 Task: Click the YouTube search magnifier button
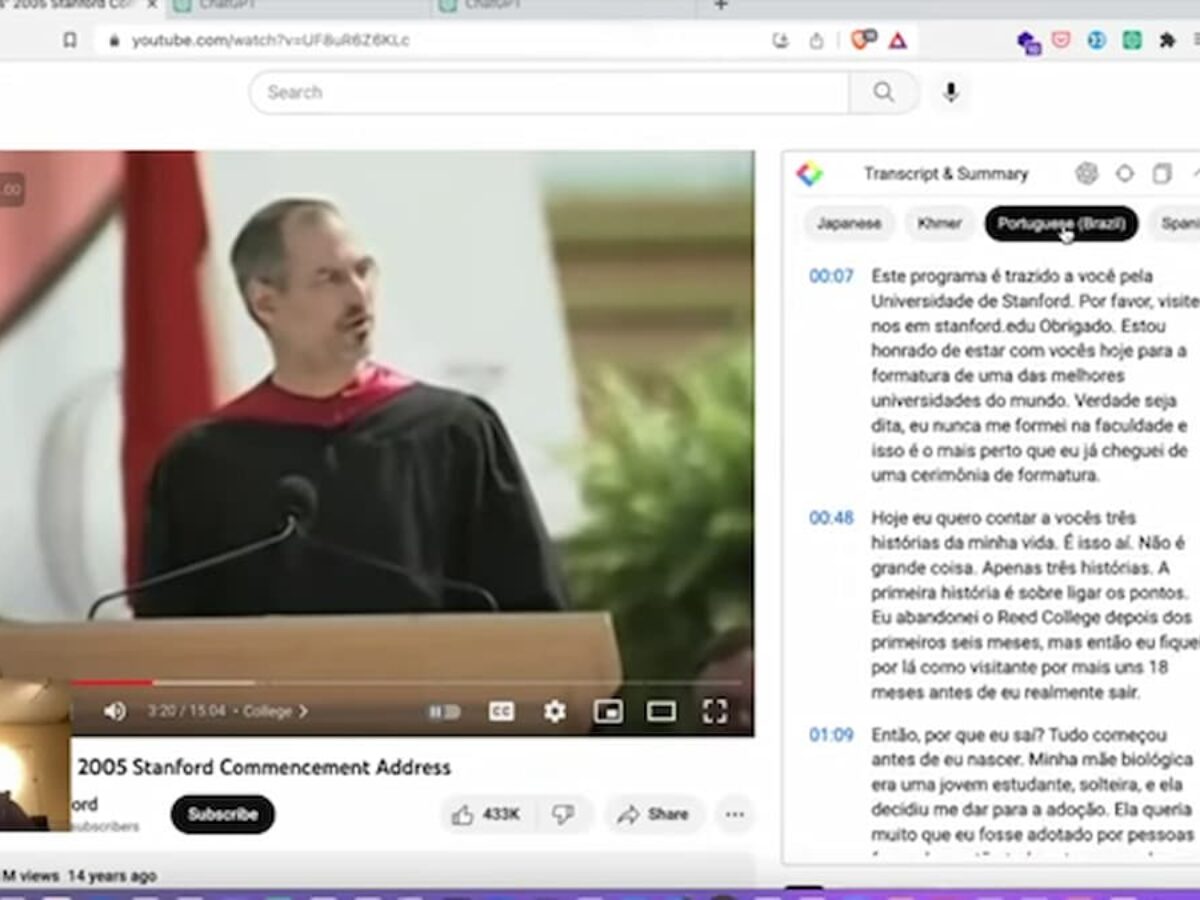click(x=884, y=92)
